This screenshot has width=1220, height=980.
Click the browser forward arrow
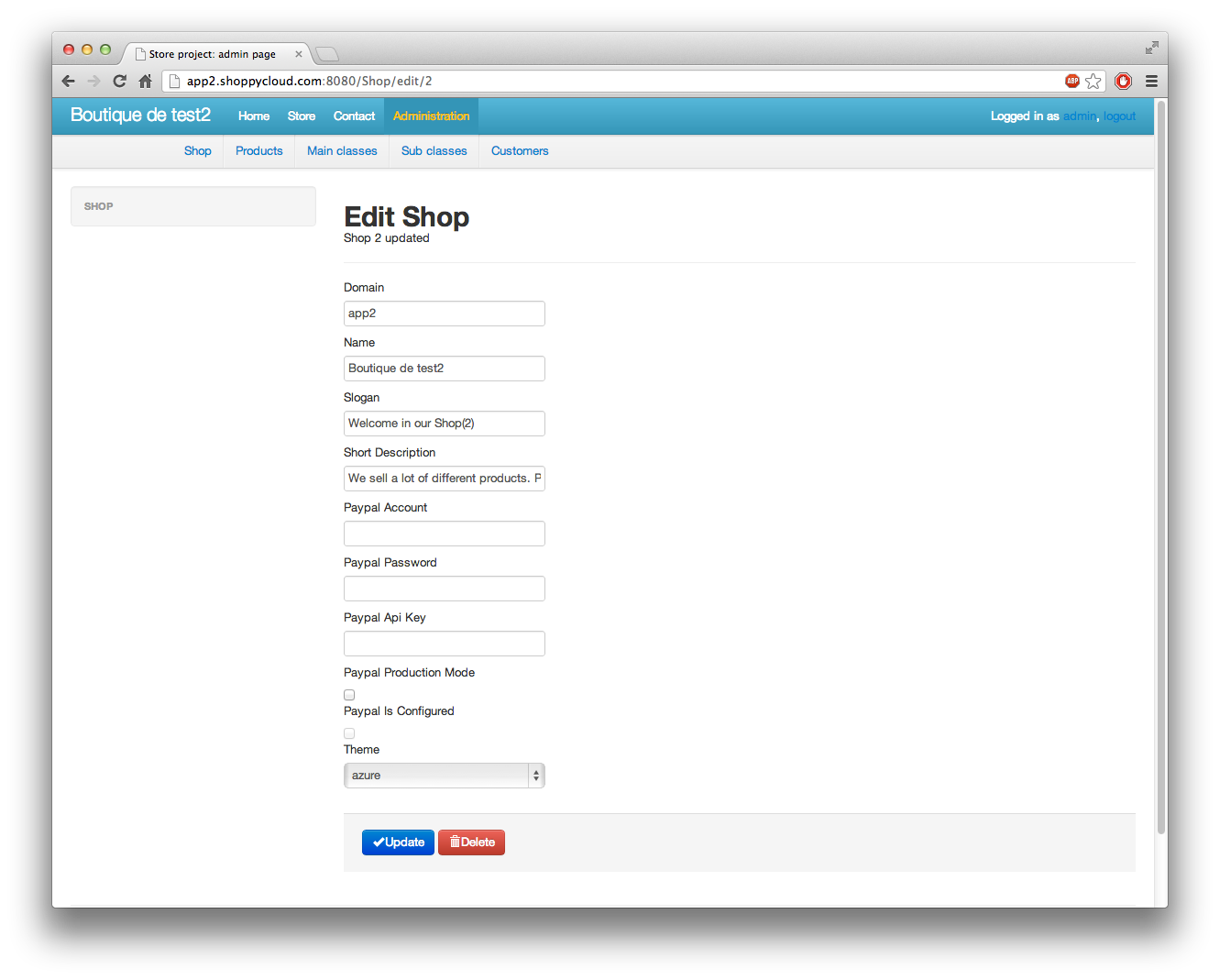click(93, 81)
